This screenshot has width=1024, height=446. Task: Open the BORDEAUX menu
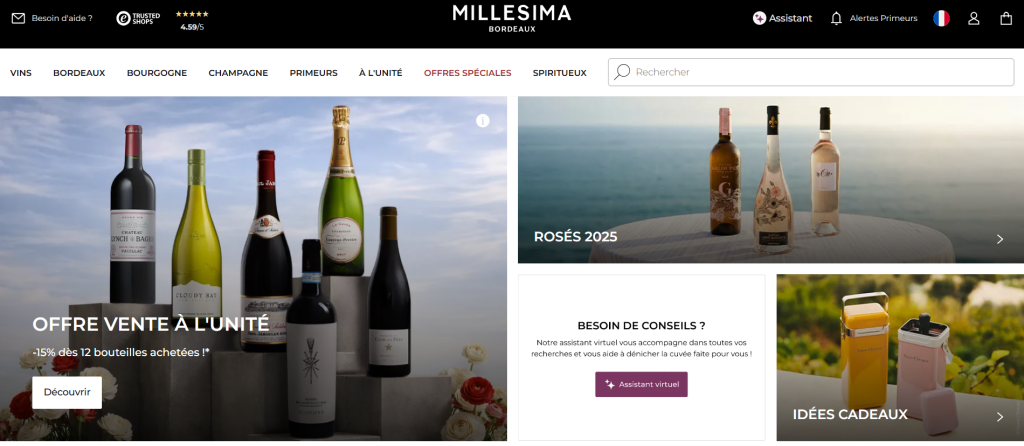coord(79,73)
